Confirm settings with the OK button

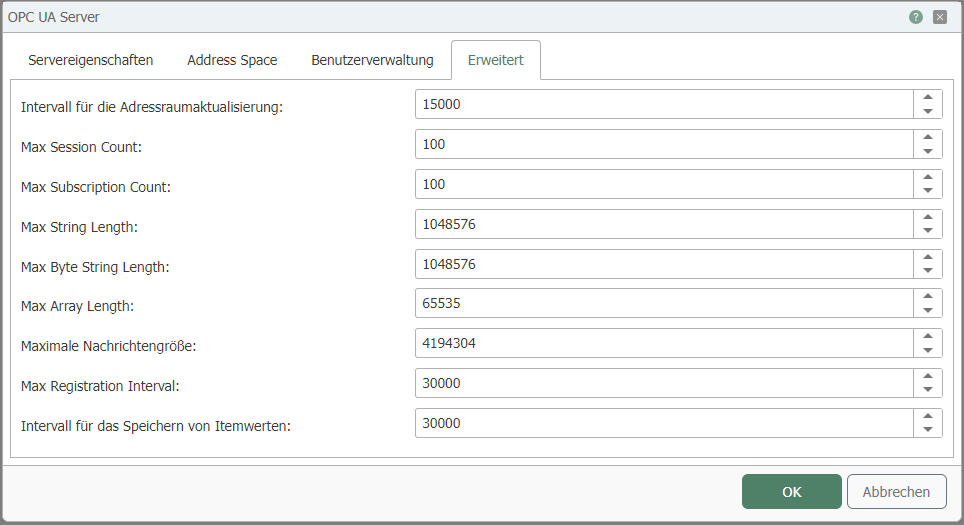click(791, 491)
